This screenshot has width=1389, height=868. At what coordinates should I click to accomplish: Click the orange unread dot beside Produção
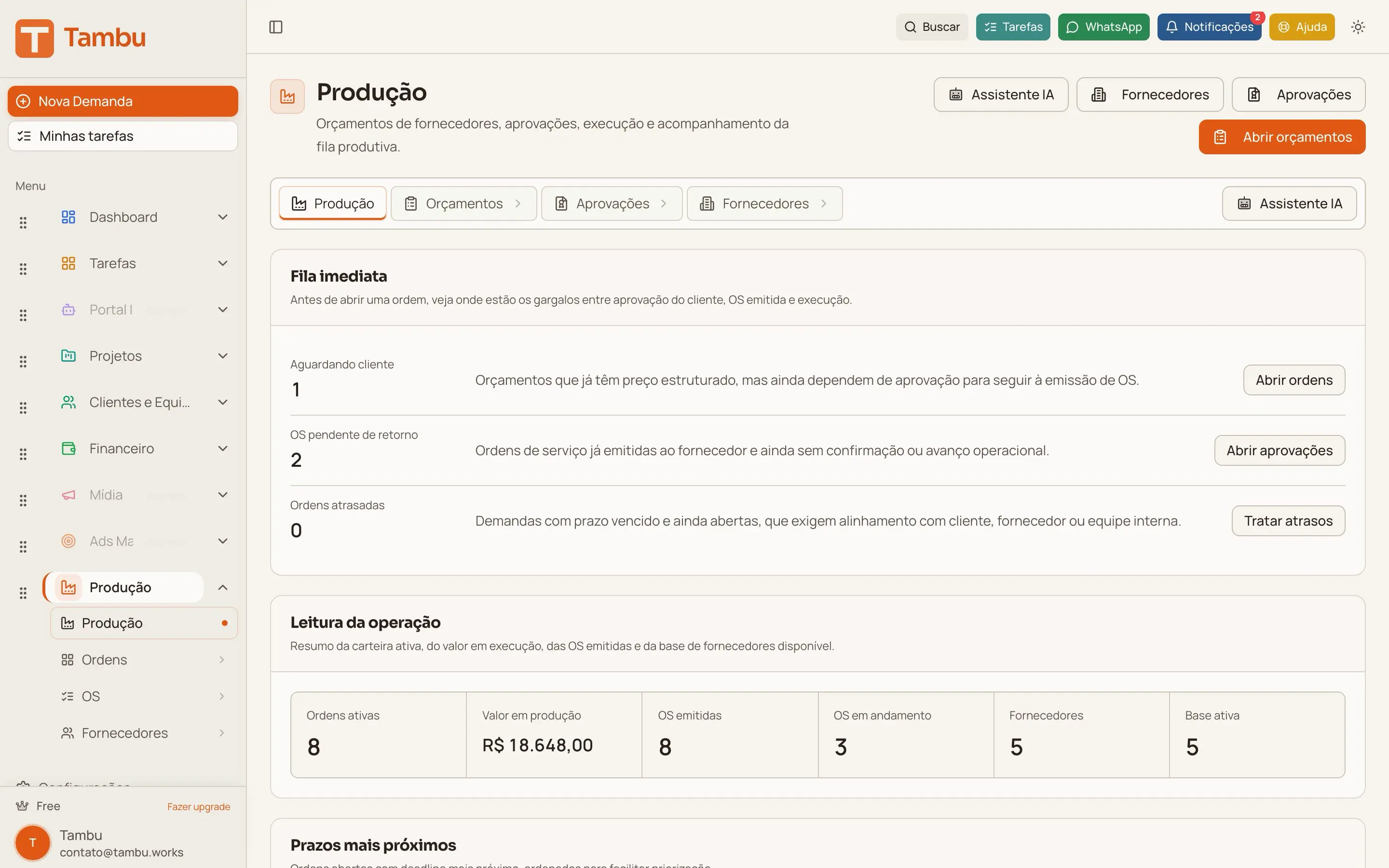point(224,623)
